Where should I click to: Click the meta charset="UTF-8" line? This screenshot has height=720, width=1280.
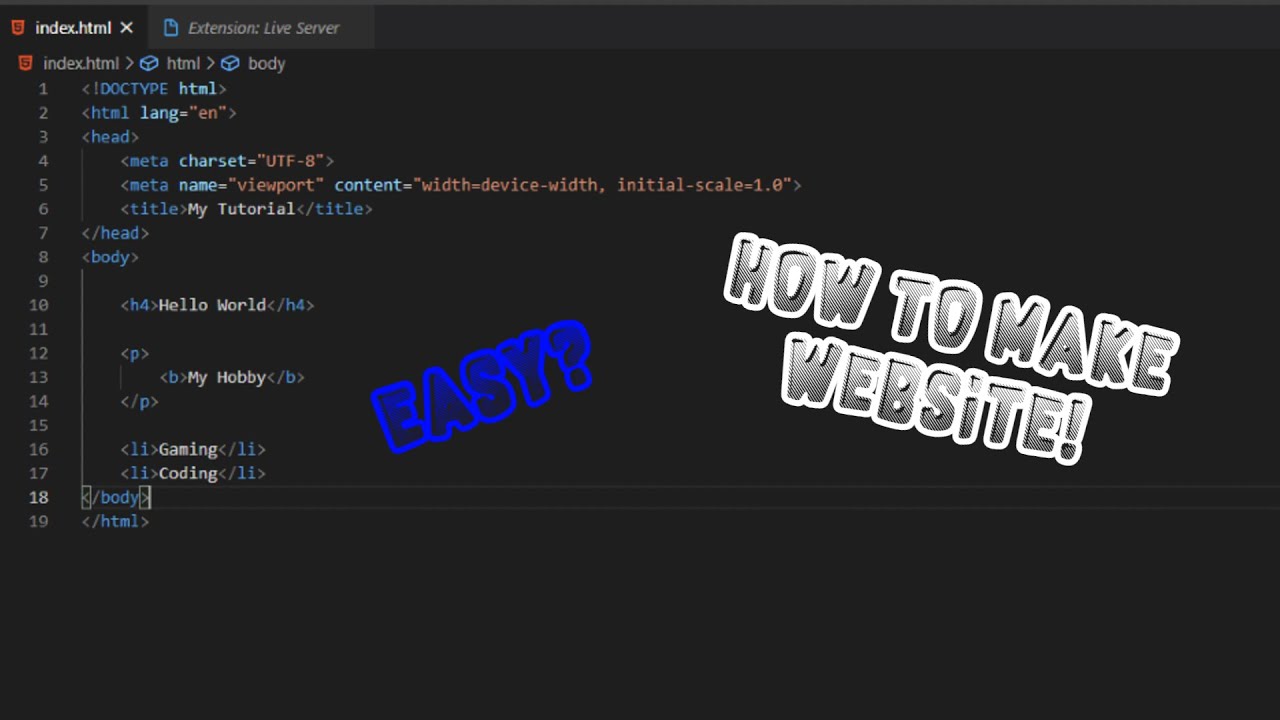227,161
